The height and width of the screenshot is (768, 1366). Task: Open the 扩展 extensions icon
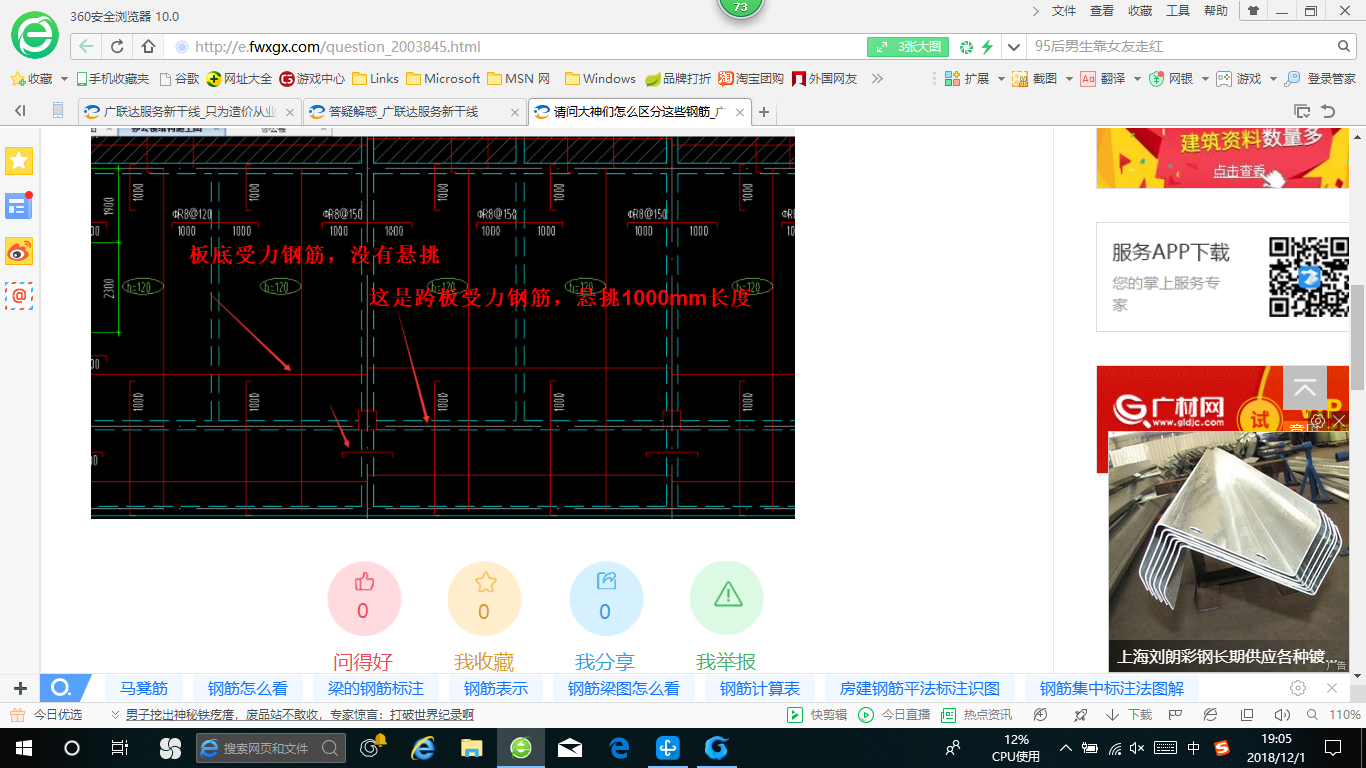[952, 78]
